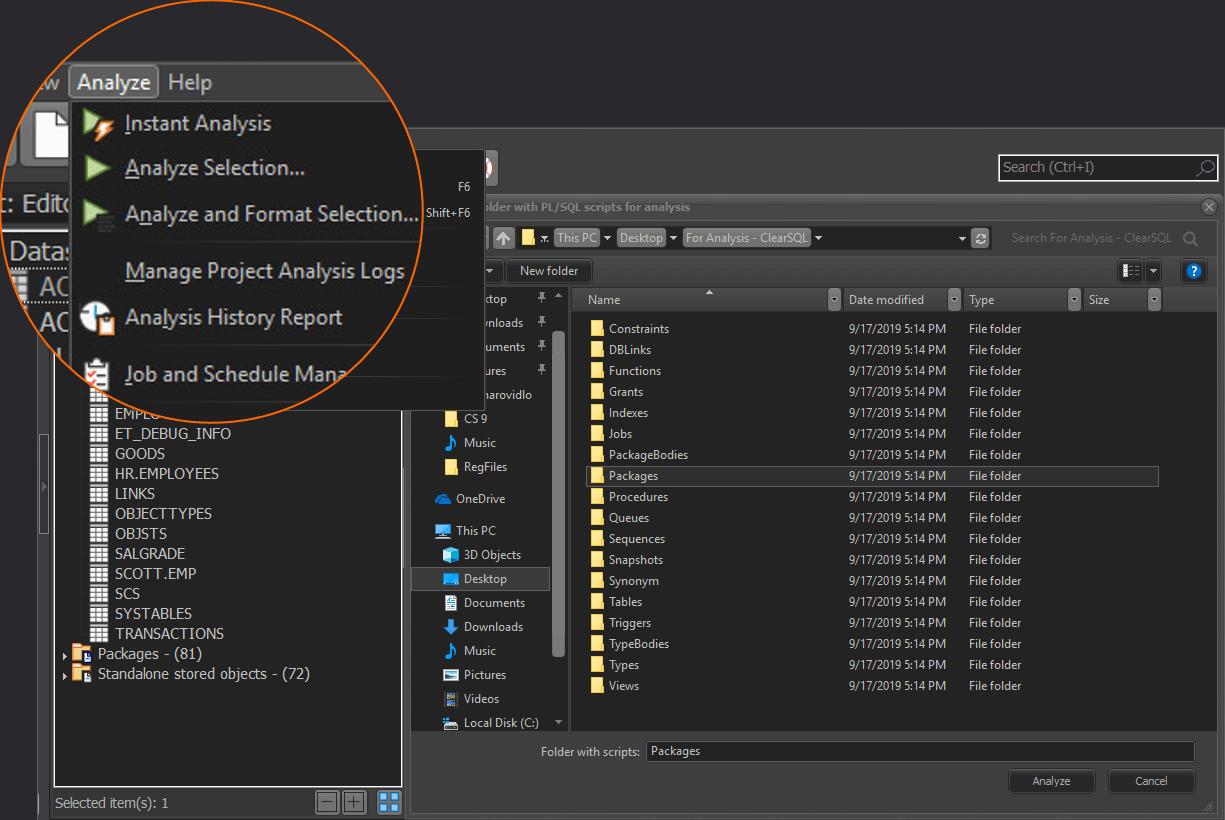1225x820 pixels.
Task: Select the DBLinks folder
Action: tap(630, 350)
